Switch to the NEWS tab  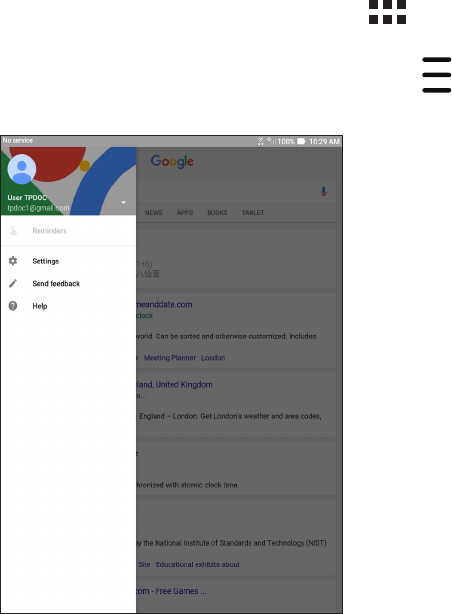[154, 213]
